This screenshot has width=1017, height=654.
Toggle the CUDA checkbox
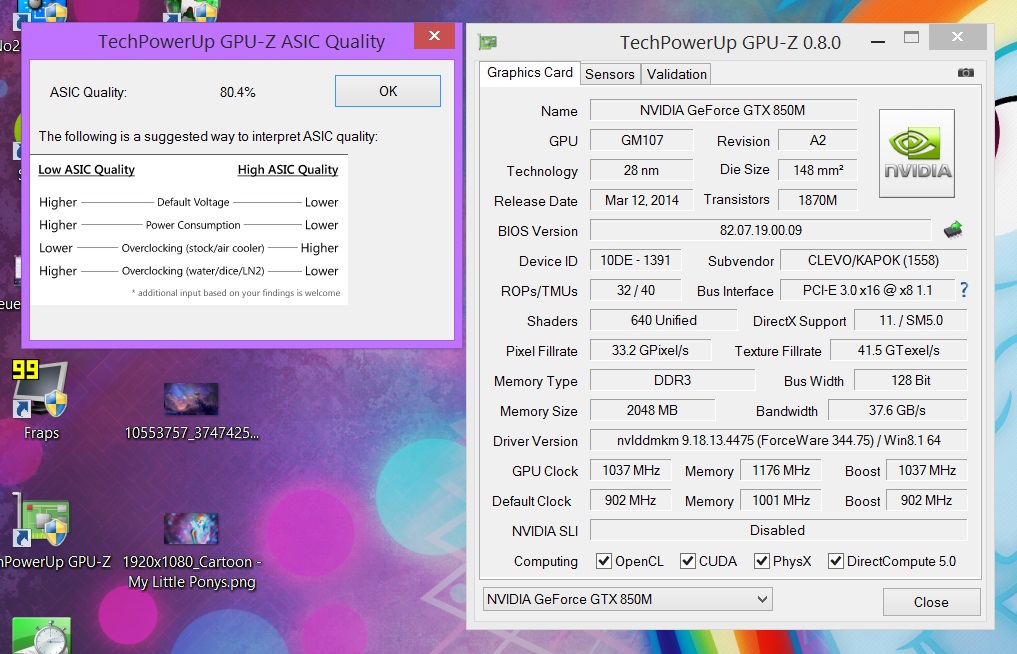pyautogui.click(x=688, y=561)
